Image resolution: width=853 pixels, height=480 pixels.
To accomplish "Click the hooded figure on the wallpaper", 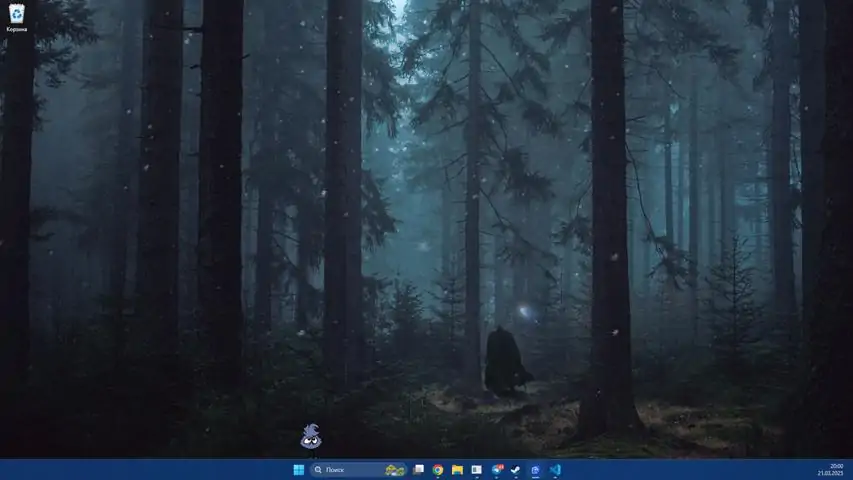I will 505,362.
